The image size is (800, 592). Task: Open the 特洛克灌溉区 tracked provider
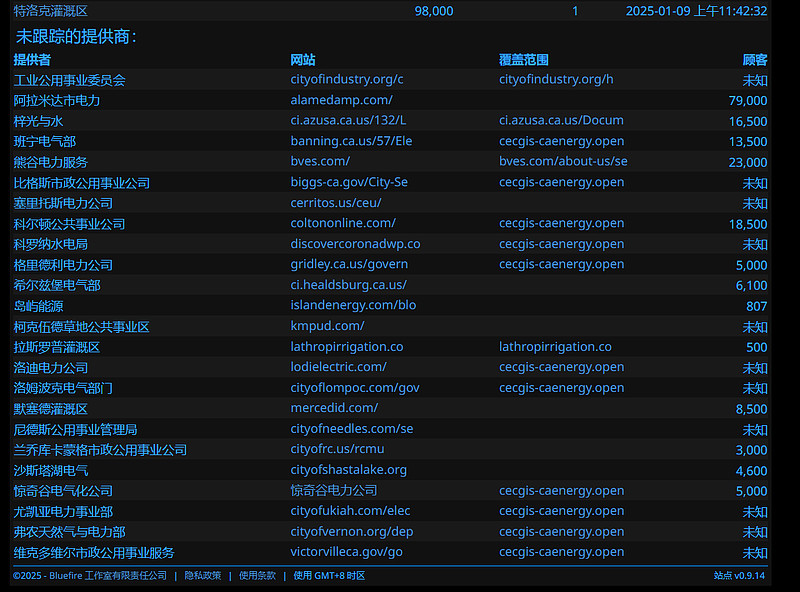click(51, 11)
